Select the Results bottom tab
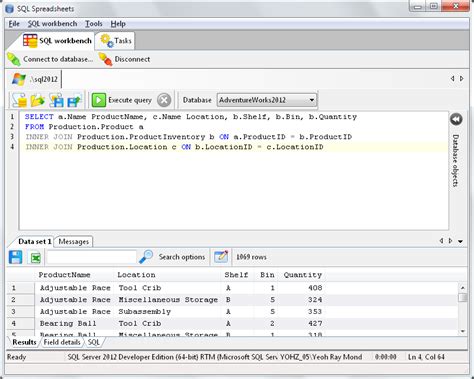Image resolution: width=474 pixels, height=379 pixels. click(24, 342)
